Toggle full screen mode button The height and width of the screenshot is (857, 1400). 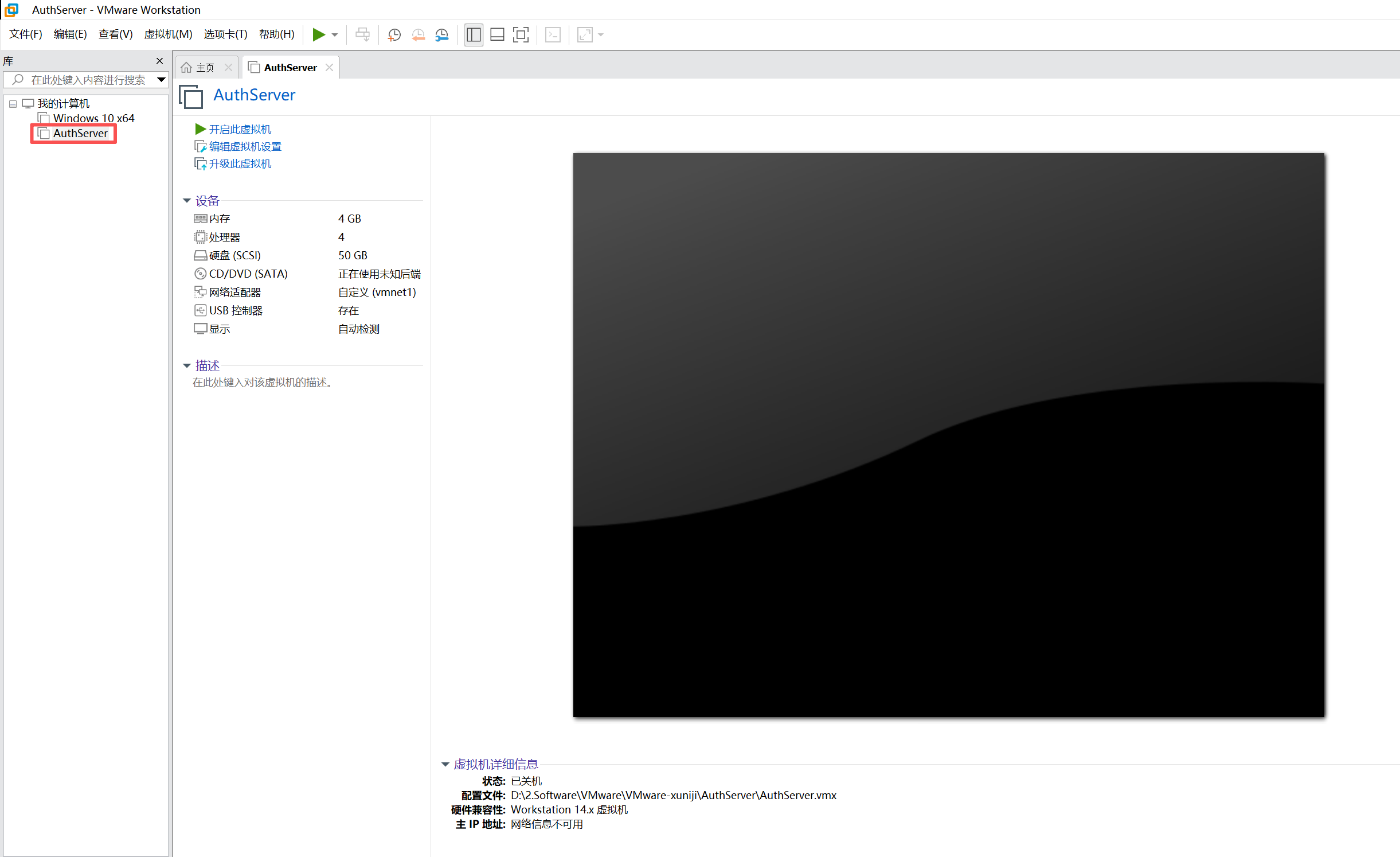tap(520, 34)
